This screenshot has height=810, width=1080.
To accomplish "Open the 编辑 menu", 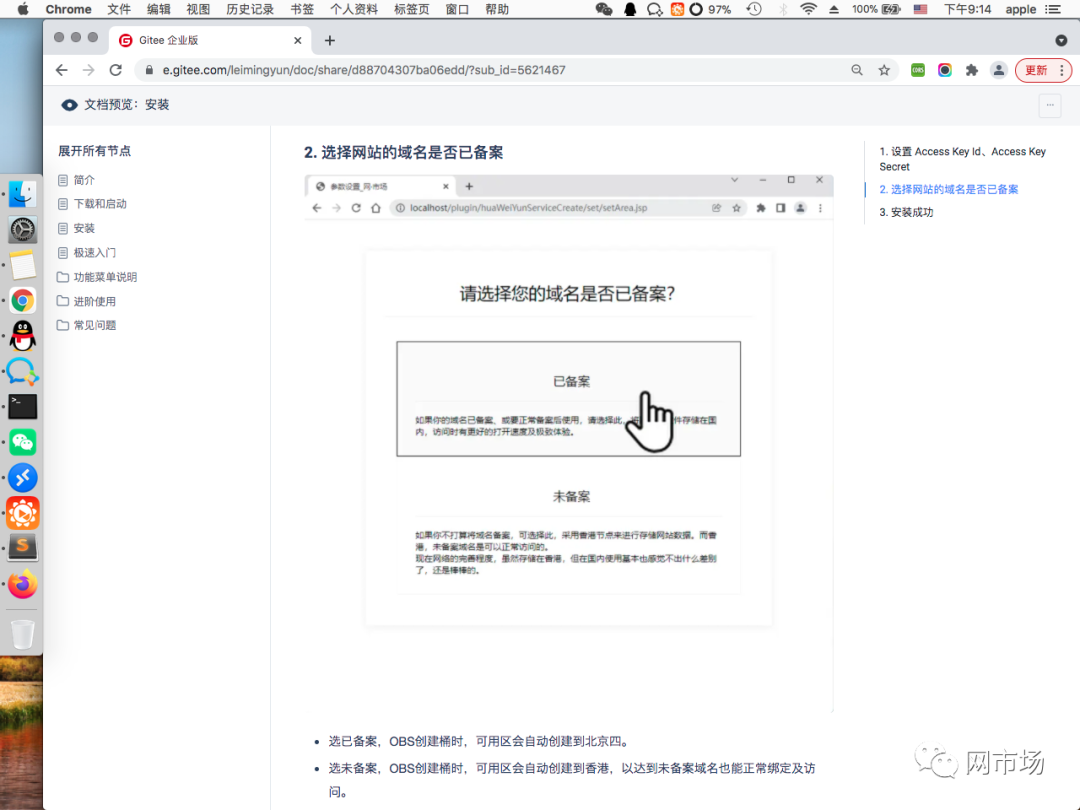I will [x=158, y=9].
